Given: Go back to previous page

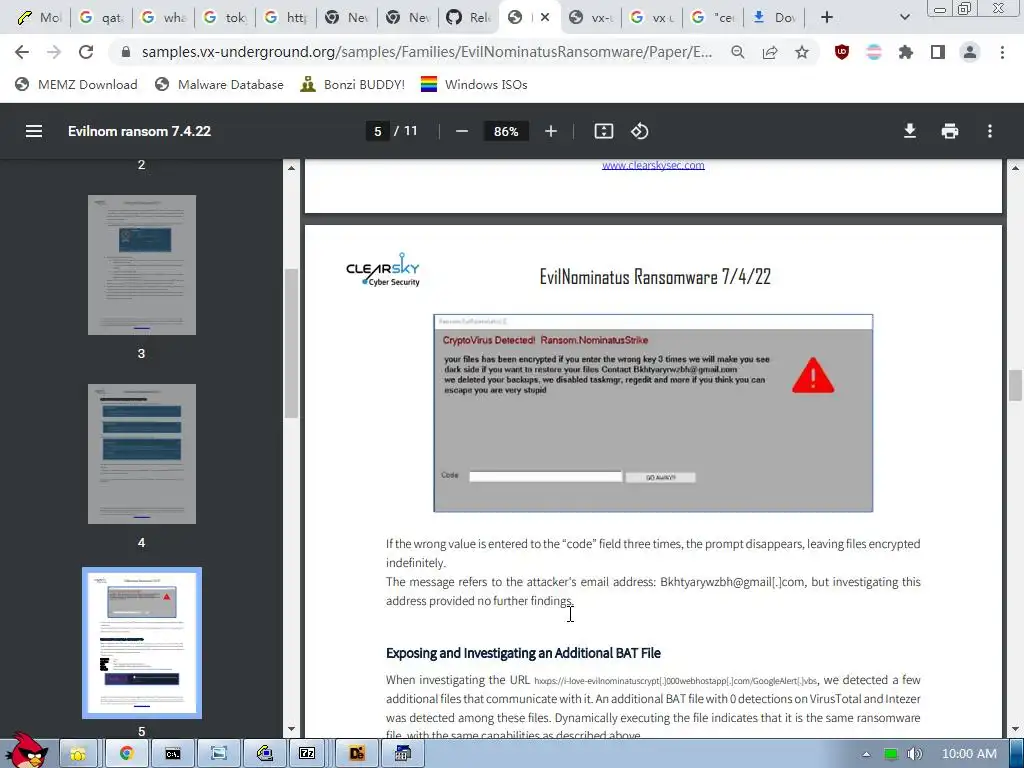Looking at the screenshot, I should [x=22, y=52].
